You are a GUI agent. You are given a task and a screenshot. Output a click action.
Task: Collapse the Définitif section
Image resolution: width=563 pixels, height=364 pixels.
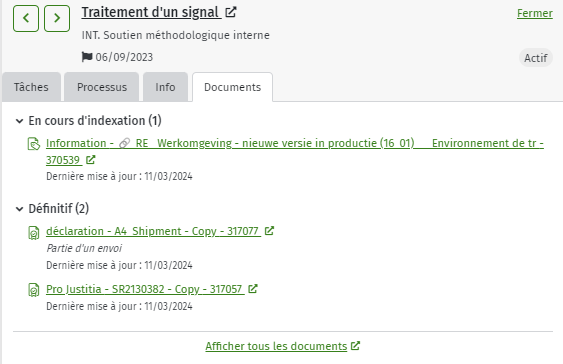[19, 209]
